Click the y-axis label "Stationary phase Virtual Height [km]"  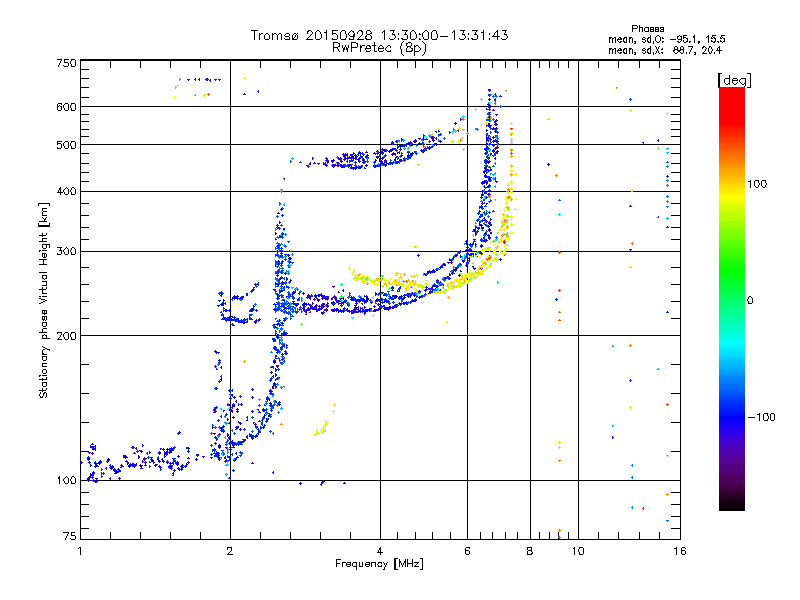click(x=43, y=300)
